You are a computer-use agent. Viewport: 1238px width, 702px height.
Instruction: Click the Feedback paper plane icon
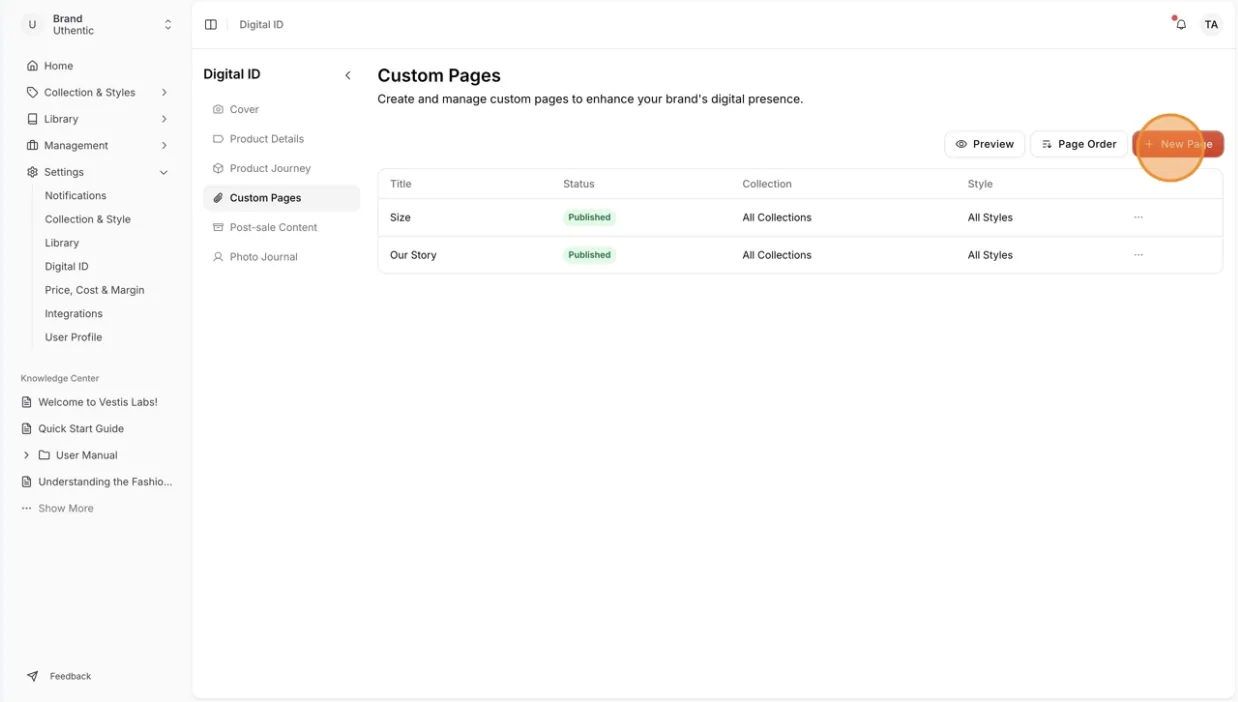[x=33, y=676]
